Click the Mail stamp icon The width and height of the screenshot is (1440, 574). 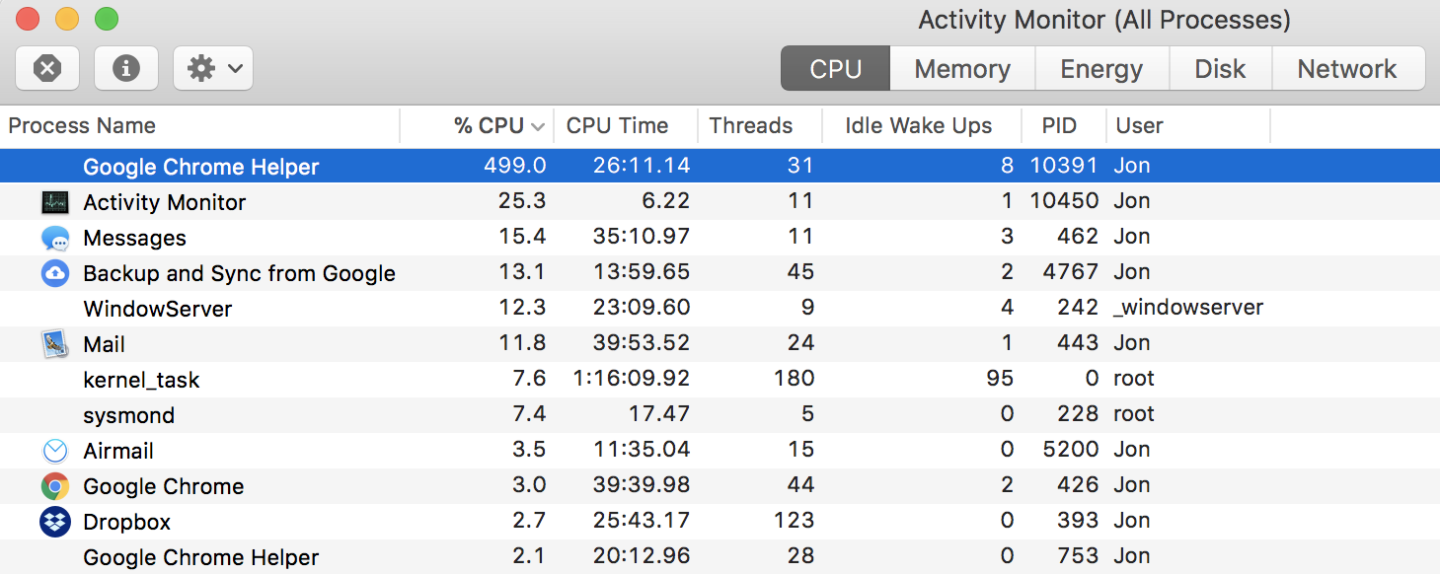(55, 344)
